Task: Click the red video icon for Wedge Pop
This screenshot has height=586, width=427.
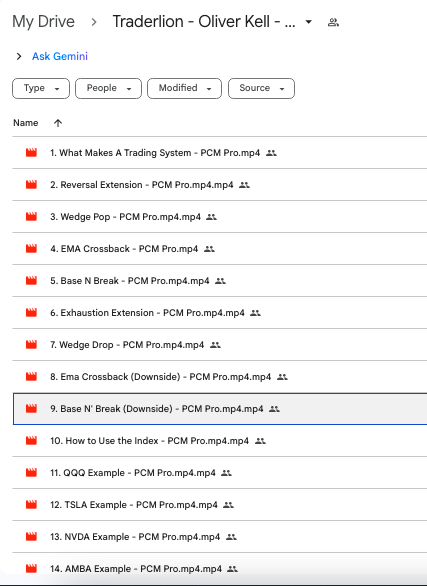Action: [31, 216]
